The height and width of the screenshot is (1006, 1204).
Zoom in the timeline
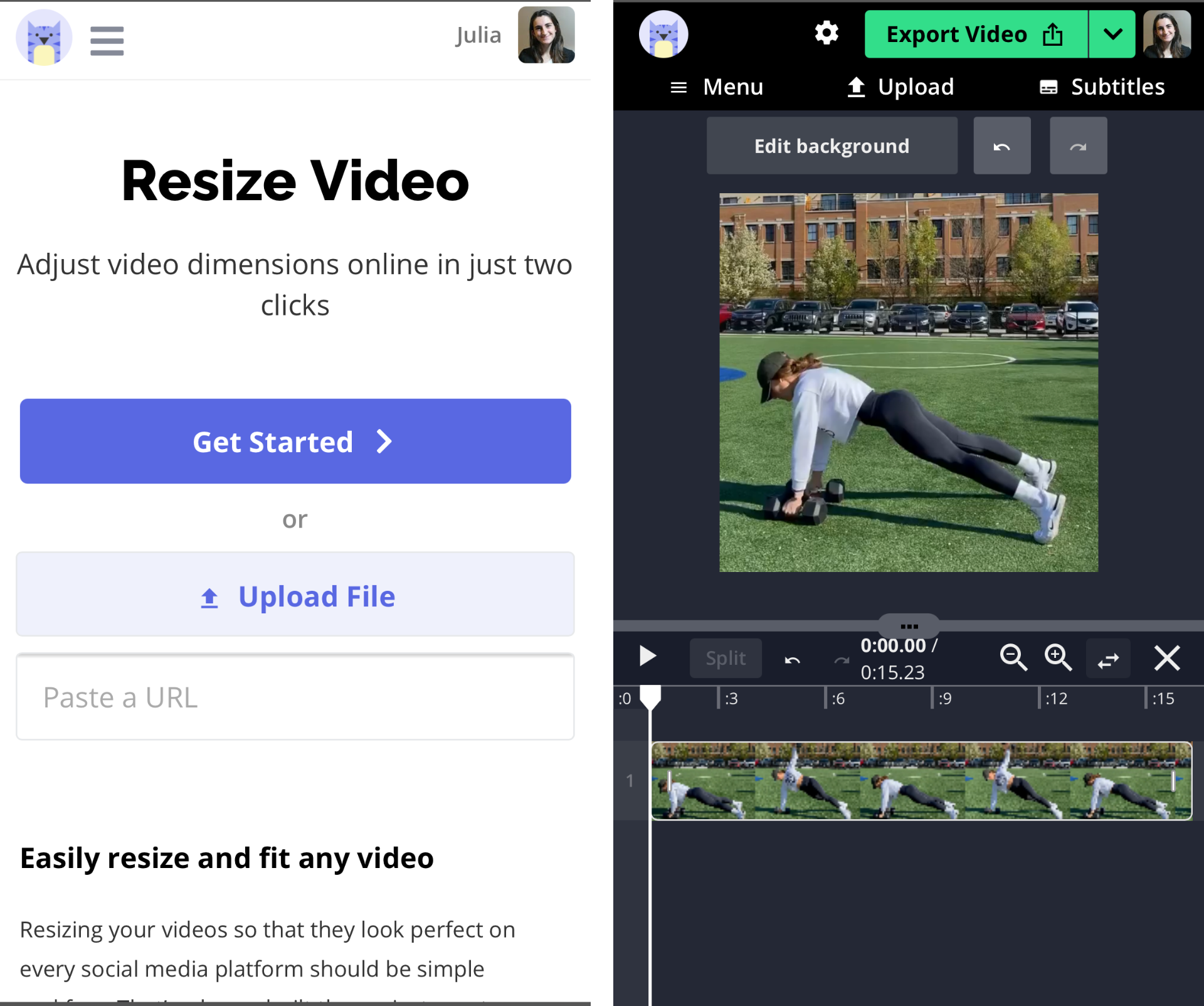pyautogui.click(x=1058, y=657)
